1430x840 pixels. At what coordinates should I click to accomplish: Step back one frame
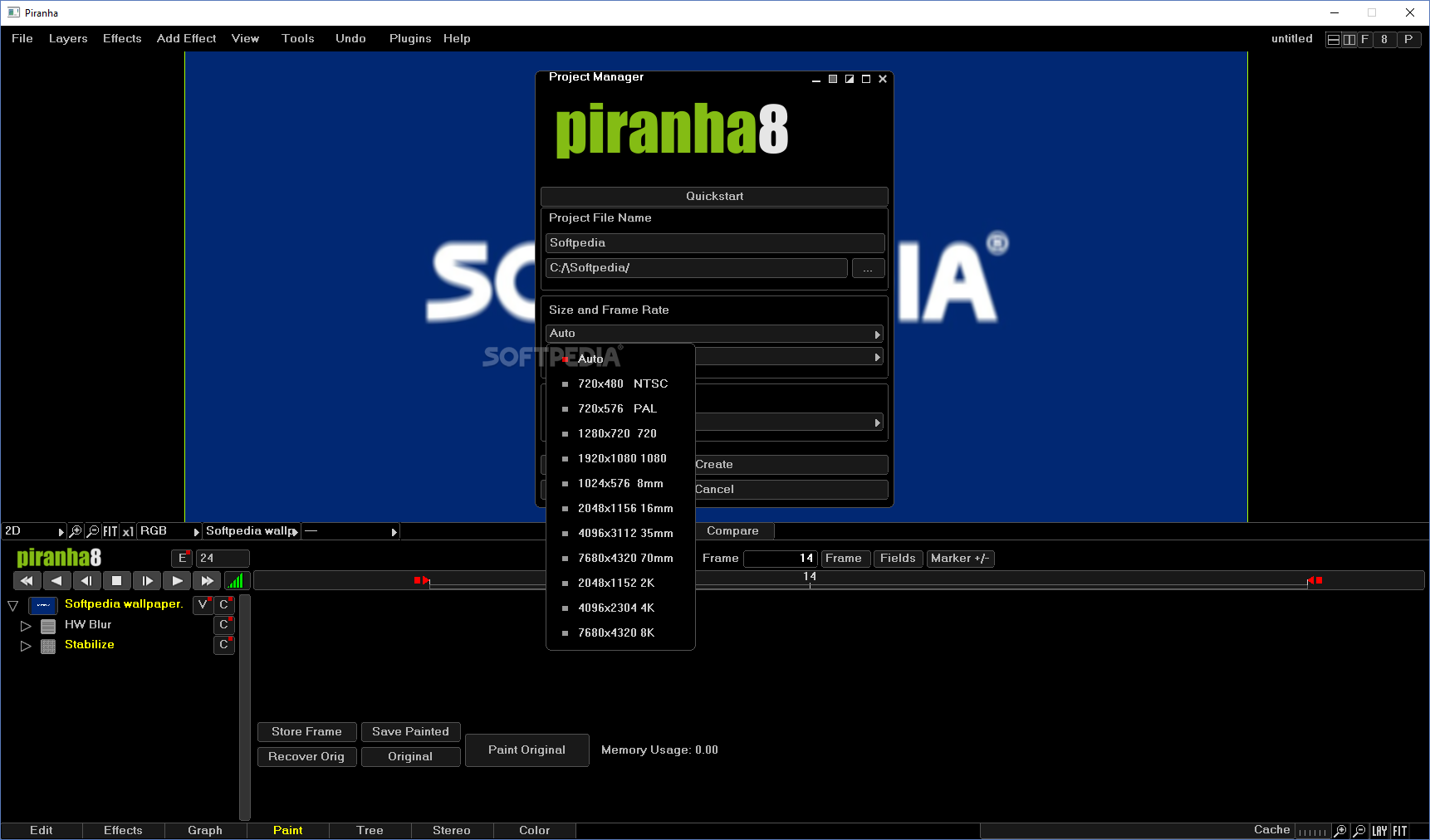(86, 581)
